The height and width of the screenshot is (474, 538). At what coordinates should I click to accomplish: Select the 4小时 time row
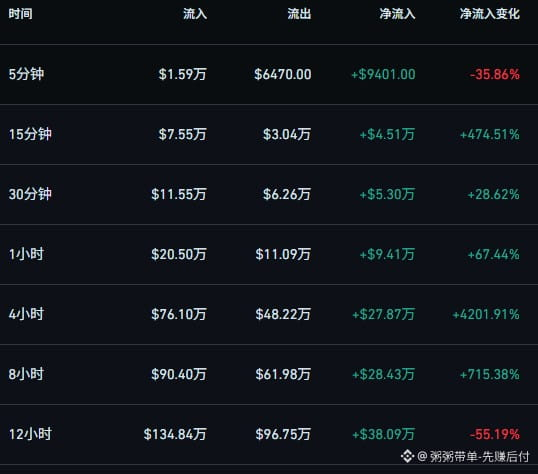(x=269, y=314)
